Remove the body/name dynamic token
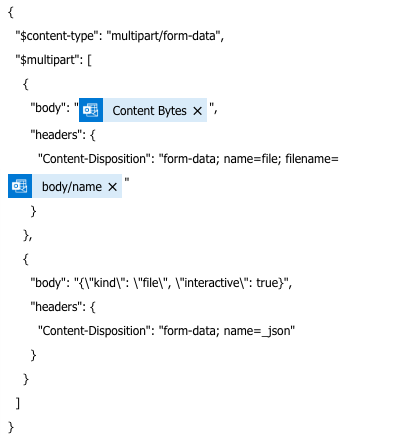 [113, 187]
